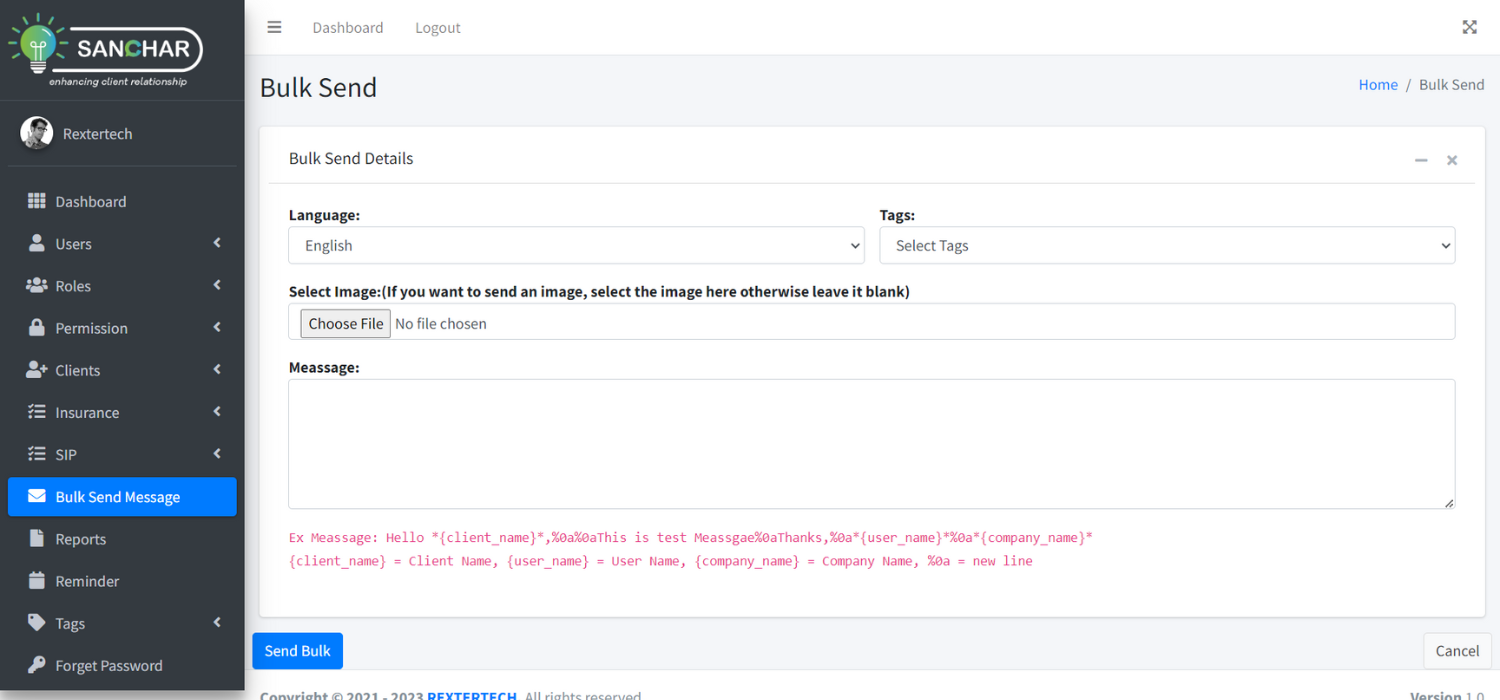Click the hamburger sidebar toggle icon
The height and width of the screenshot is (700, 1500).
[274, 27]
